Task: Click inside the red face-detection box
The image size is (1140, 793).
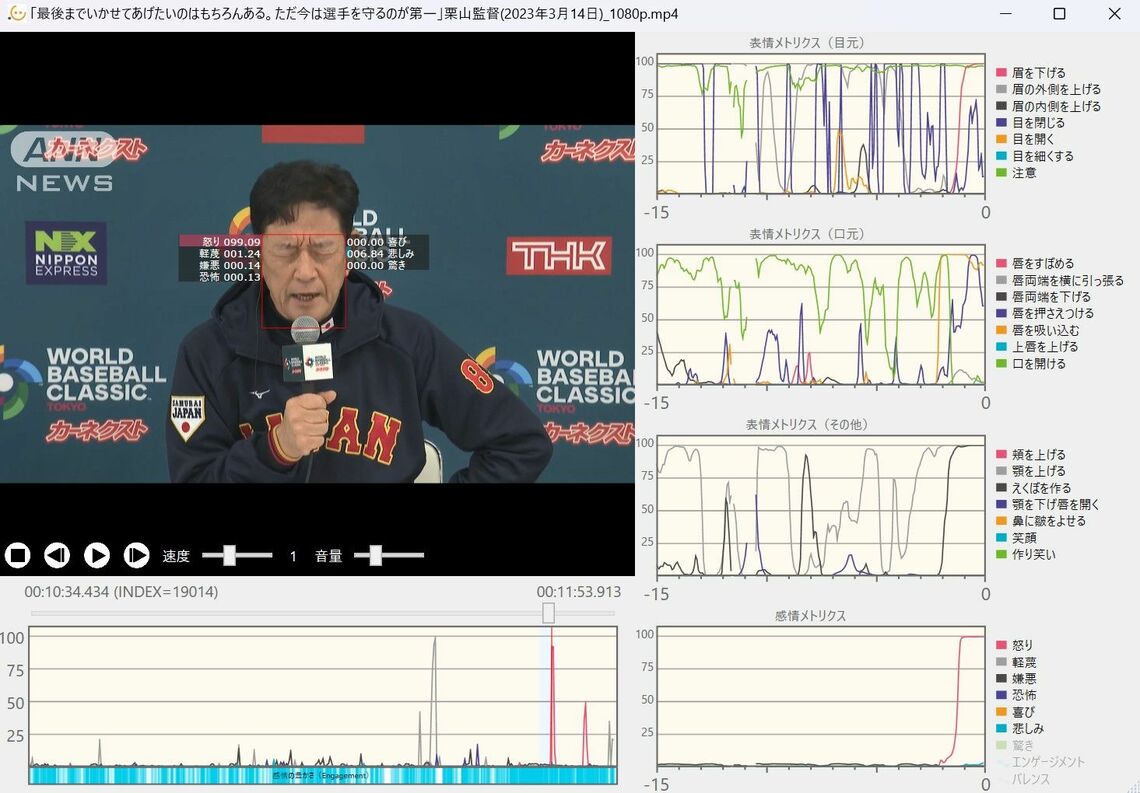Action: tap(304, 281)
